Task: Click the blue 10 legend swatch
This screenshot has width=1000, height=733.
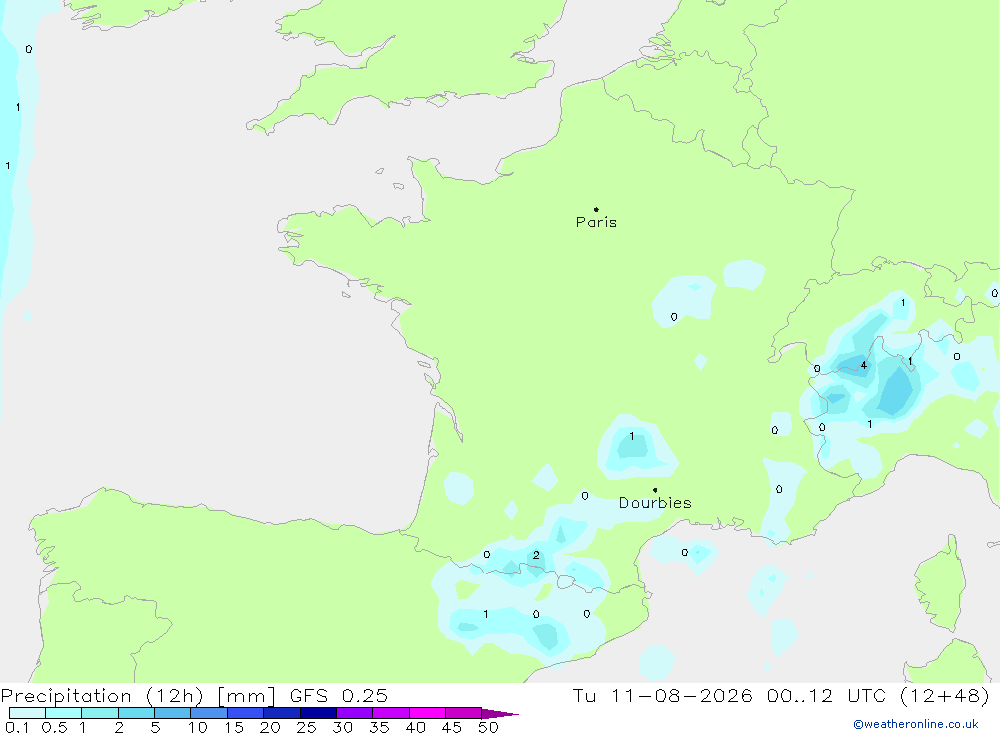Action: [209, 713]
